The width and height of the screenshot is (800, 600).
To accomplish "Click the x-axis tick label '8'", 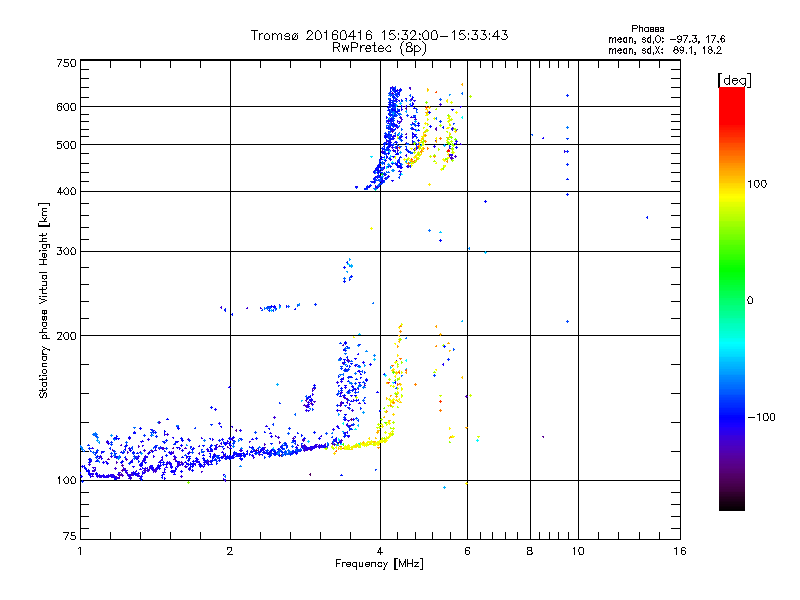I will pyautogui.click(x=530, y=551).
